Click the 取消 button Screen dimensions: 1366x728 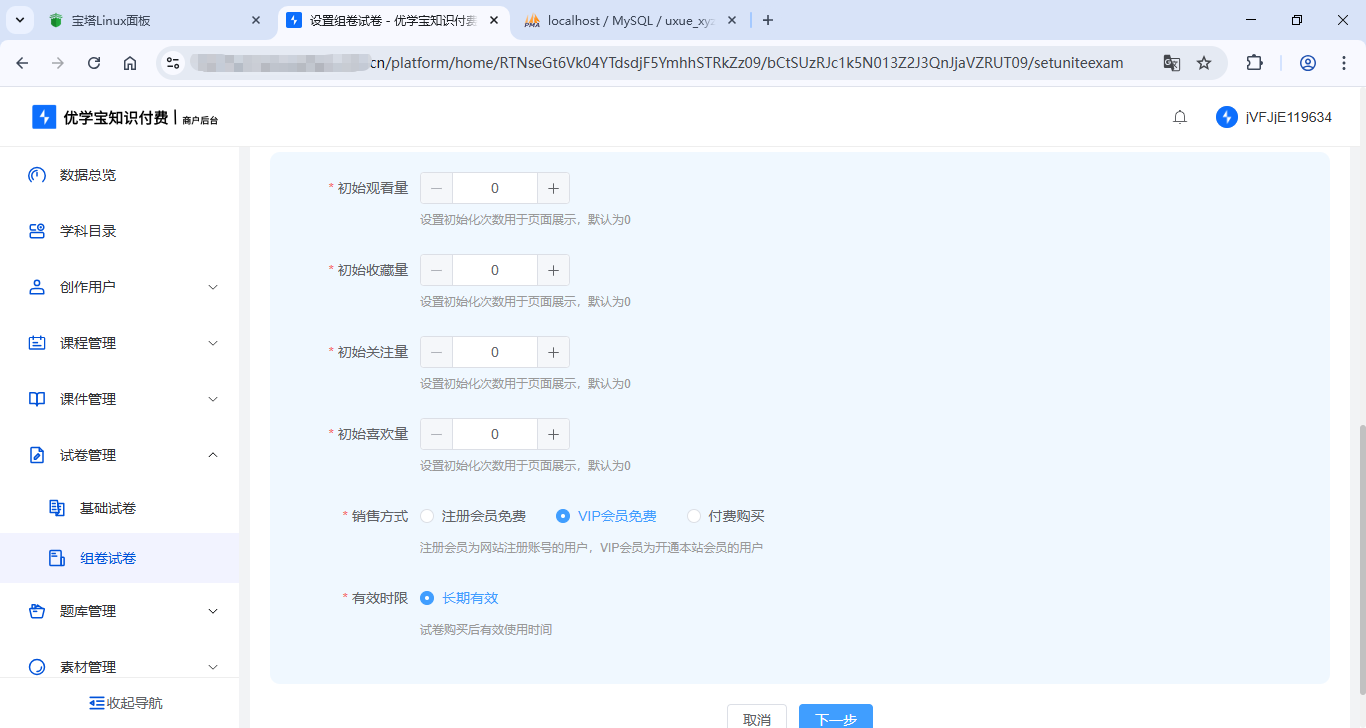pos(757,719)
